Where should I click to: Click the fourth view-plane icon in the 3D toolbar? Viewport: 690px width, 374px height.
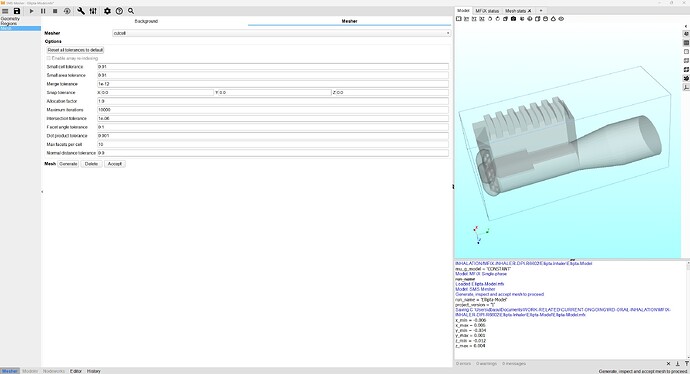(x=482, y=19)
